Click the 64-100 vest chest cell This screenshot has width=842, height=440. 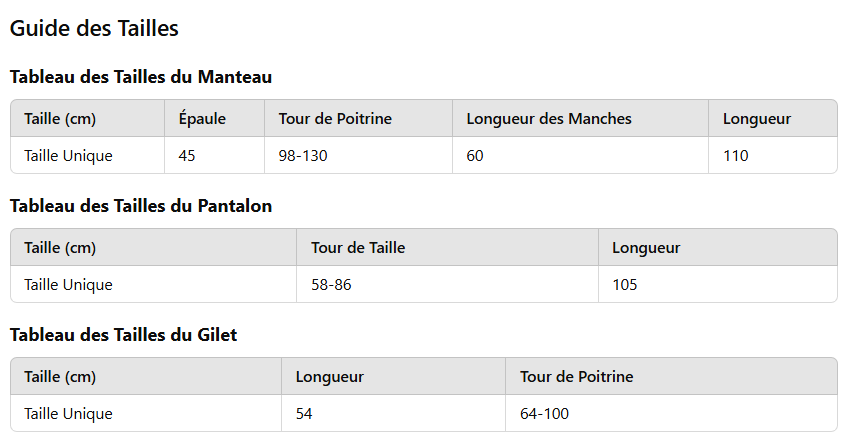(x=671, y=413)
